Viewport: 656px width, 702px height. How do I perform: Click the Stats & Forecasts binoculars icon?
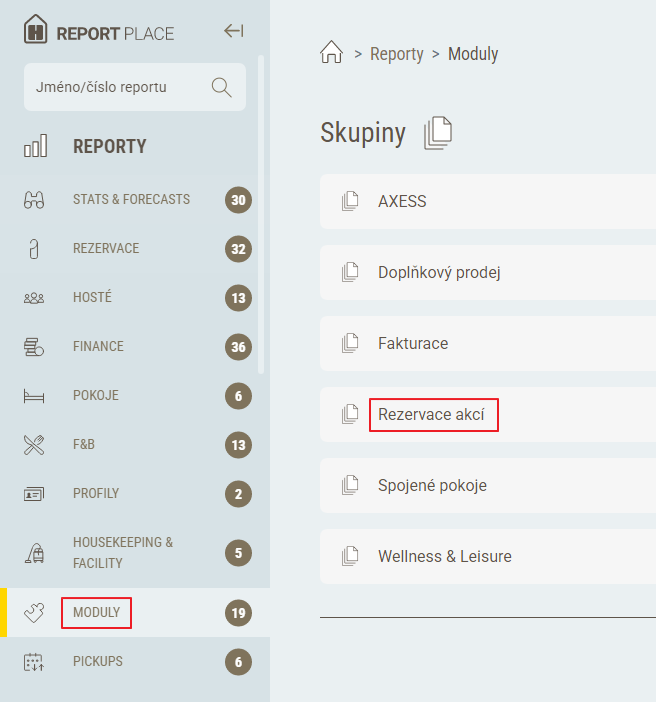(x=34, y=199)
